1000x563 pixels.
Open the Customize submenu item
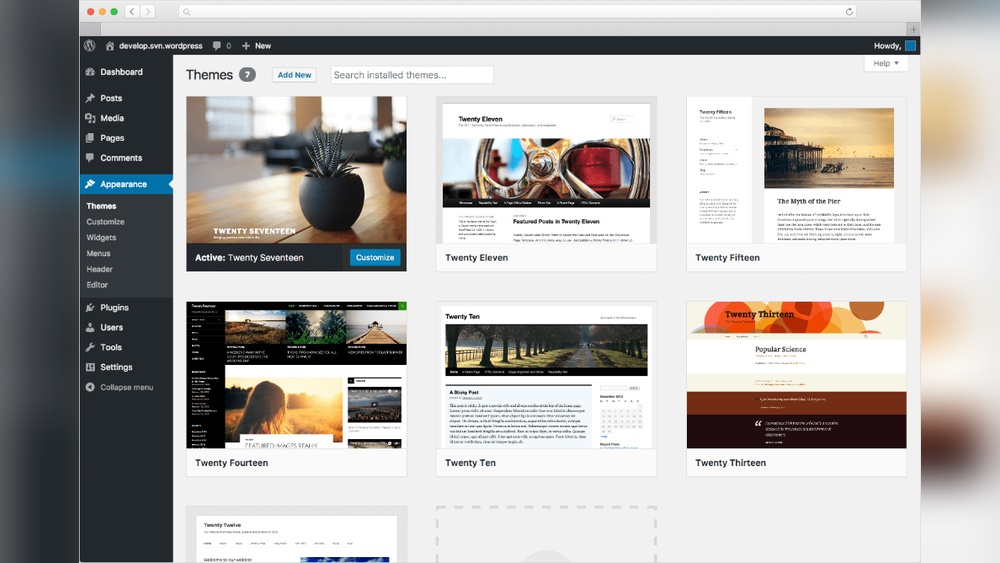(x=105, y=222)
